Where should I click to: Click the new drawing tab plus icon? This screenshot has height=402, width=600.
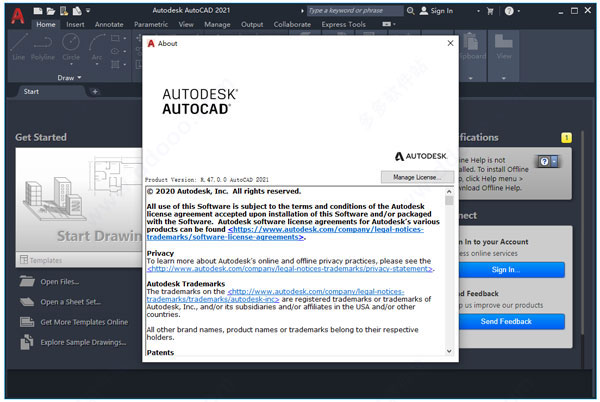[x=95, y=91]
